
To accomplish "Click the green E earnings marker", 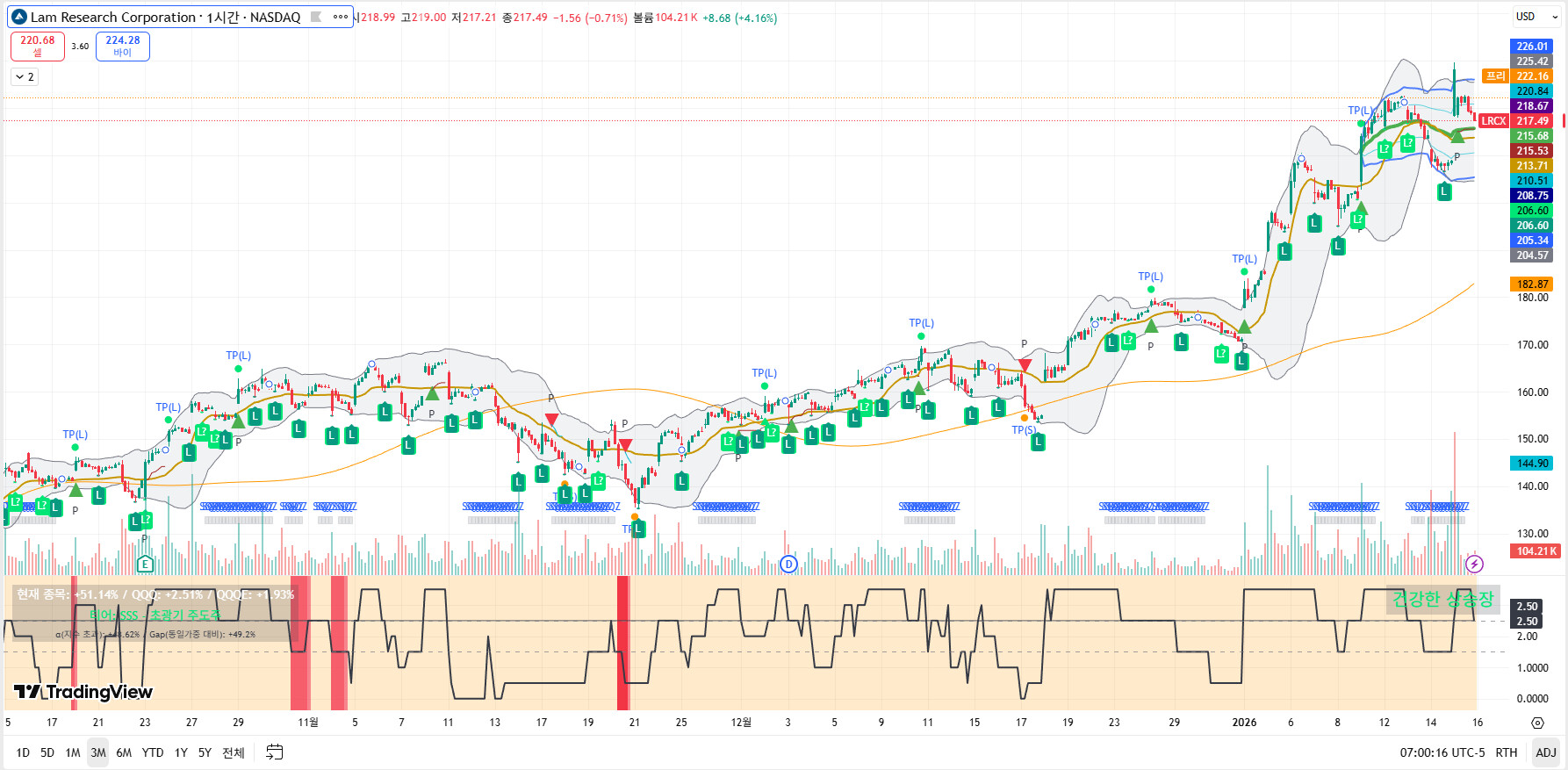I will pyautogui.click(x=145, y=564).
